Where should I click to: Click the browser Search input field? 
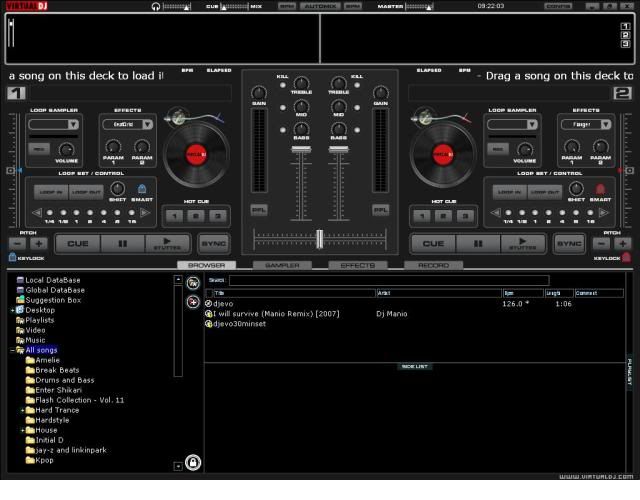point(388,281)
